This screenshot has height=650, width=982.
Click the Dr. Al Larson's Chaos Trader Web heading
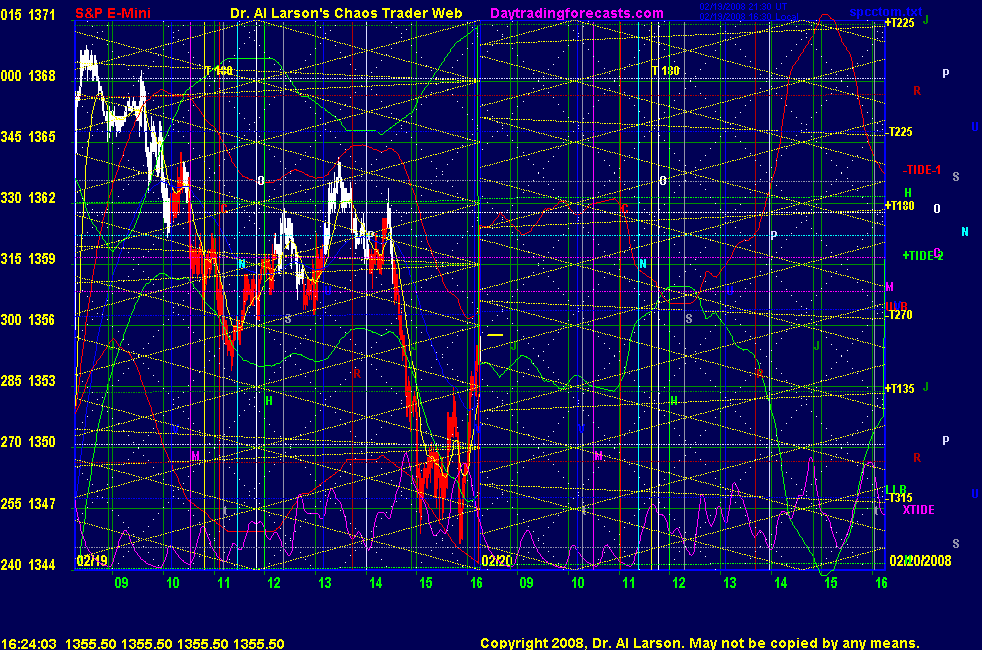coord(346,13)
